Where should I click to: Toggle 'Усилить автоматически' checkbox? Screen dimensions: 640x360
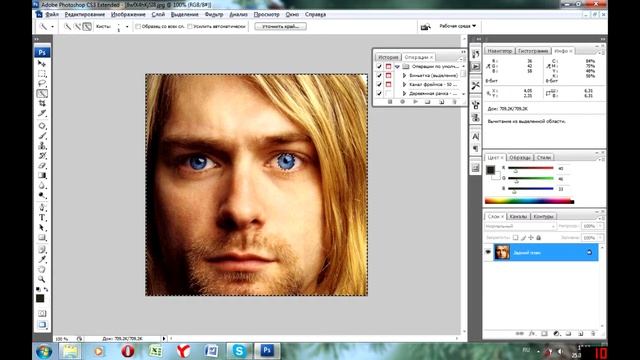point(190,27)
